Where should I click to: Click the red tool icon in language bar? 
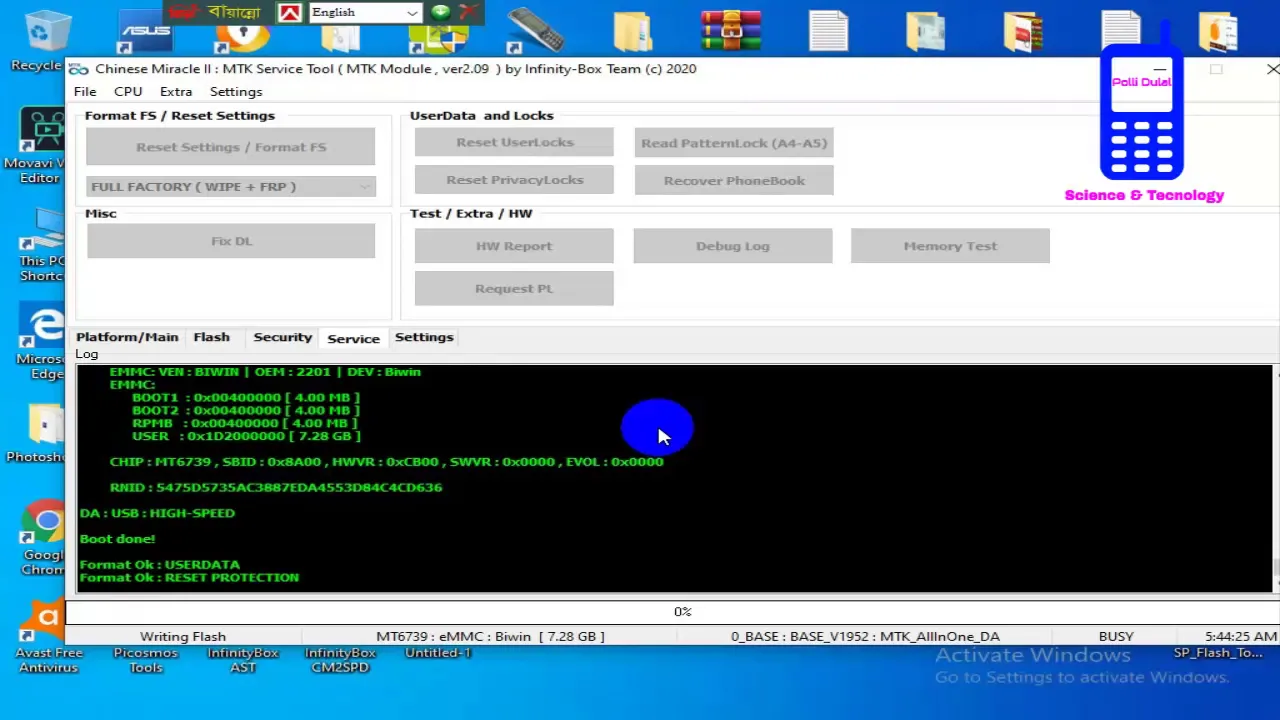coord(466,12)
